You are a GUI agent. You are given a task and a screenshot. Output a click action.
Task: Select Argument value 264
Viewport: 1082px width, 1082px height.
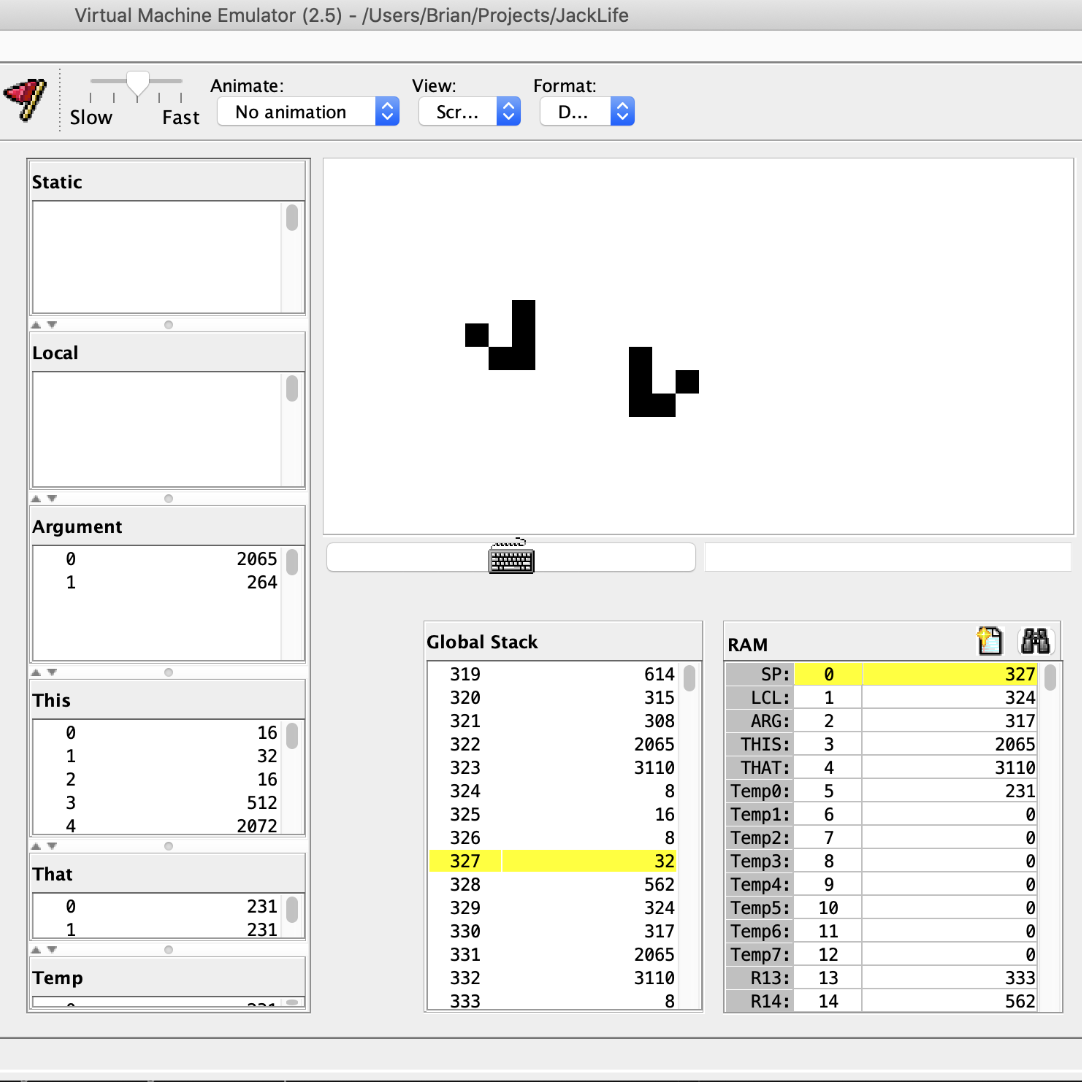(262, 582)
